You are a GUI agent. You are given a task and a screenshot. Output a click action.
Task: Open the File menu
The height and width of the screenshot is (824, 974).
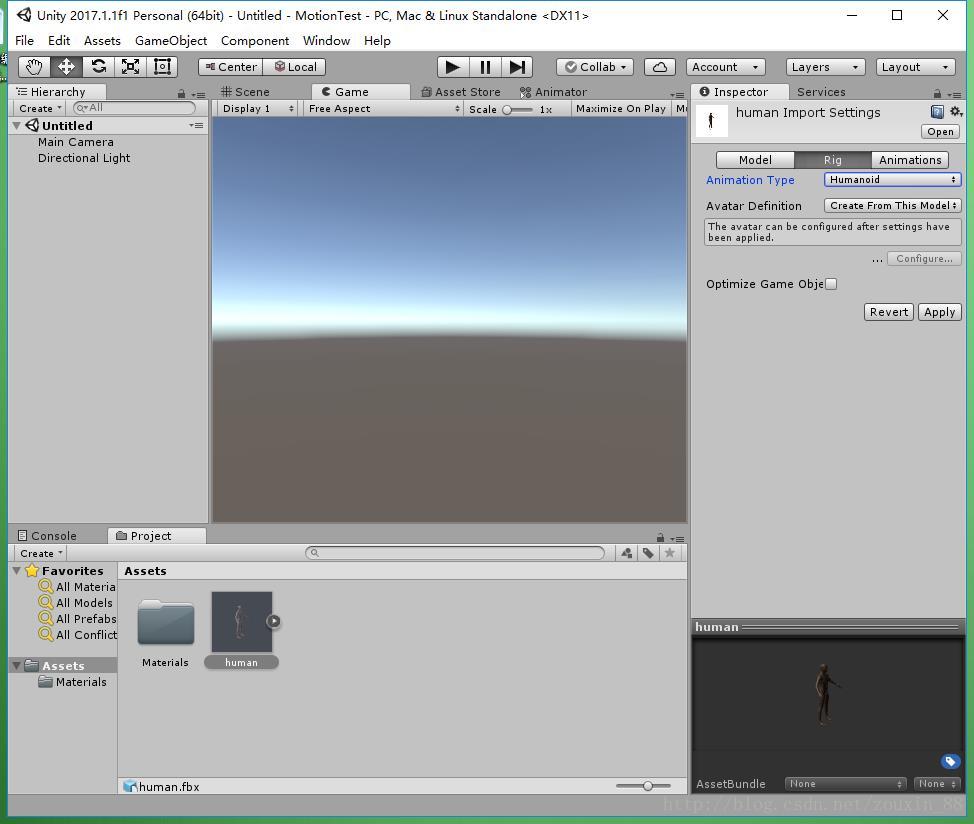pyautogui.click(x=24, y=41)
